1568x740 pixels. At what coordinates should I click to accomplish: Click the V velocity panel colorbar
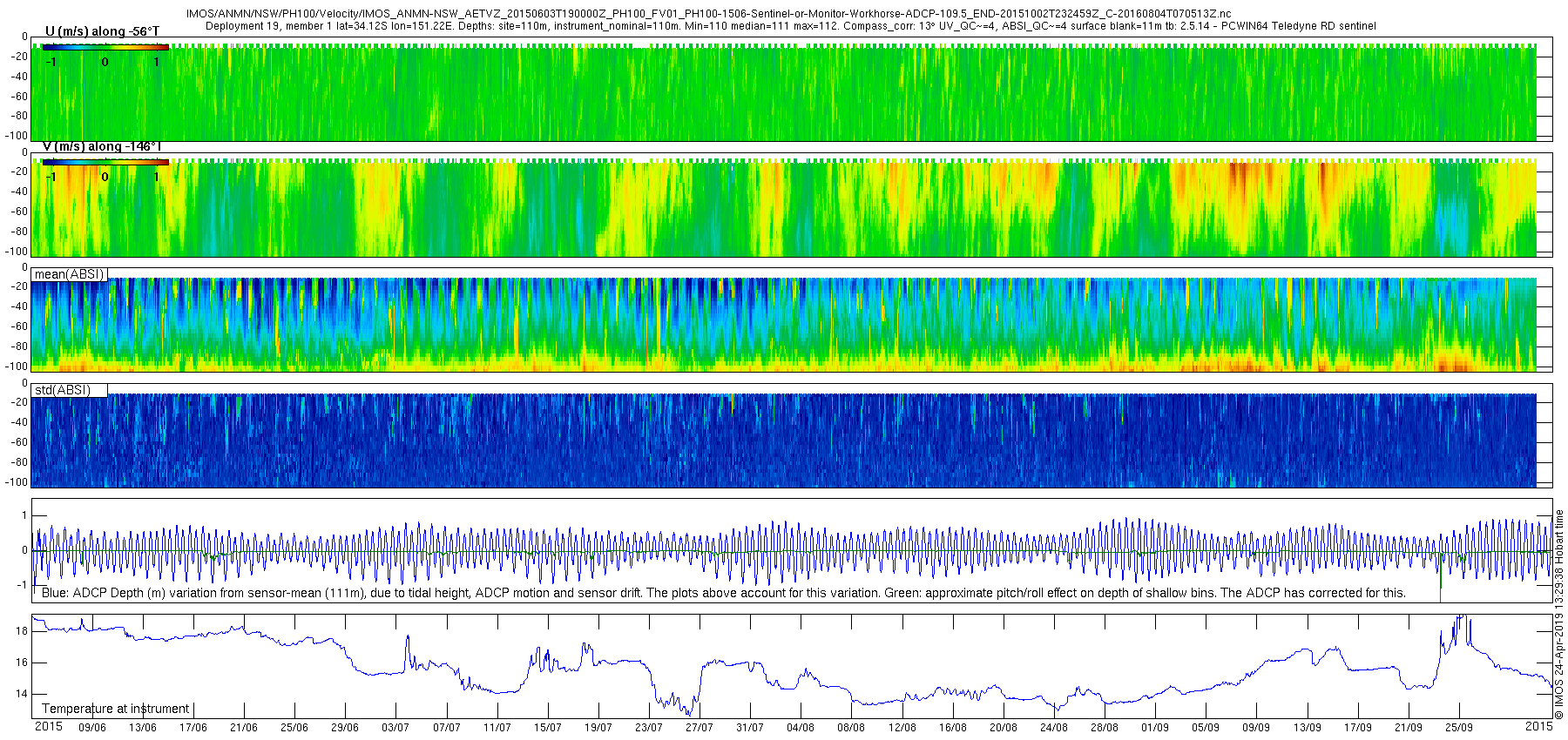point(105,162)
